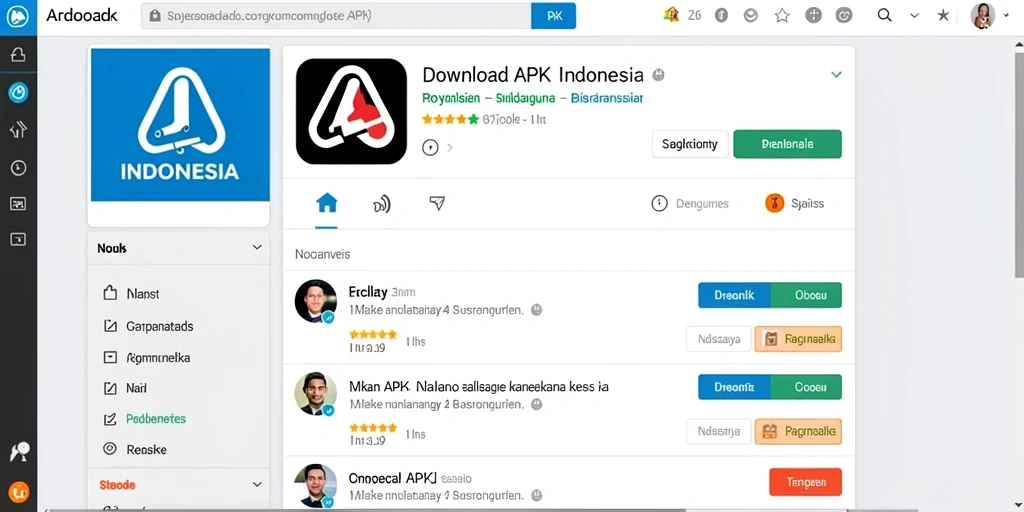The width and height of the screenshot is (1024, 512).
Task: Click the "Nooanveis" section heading
Action: 323,254
